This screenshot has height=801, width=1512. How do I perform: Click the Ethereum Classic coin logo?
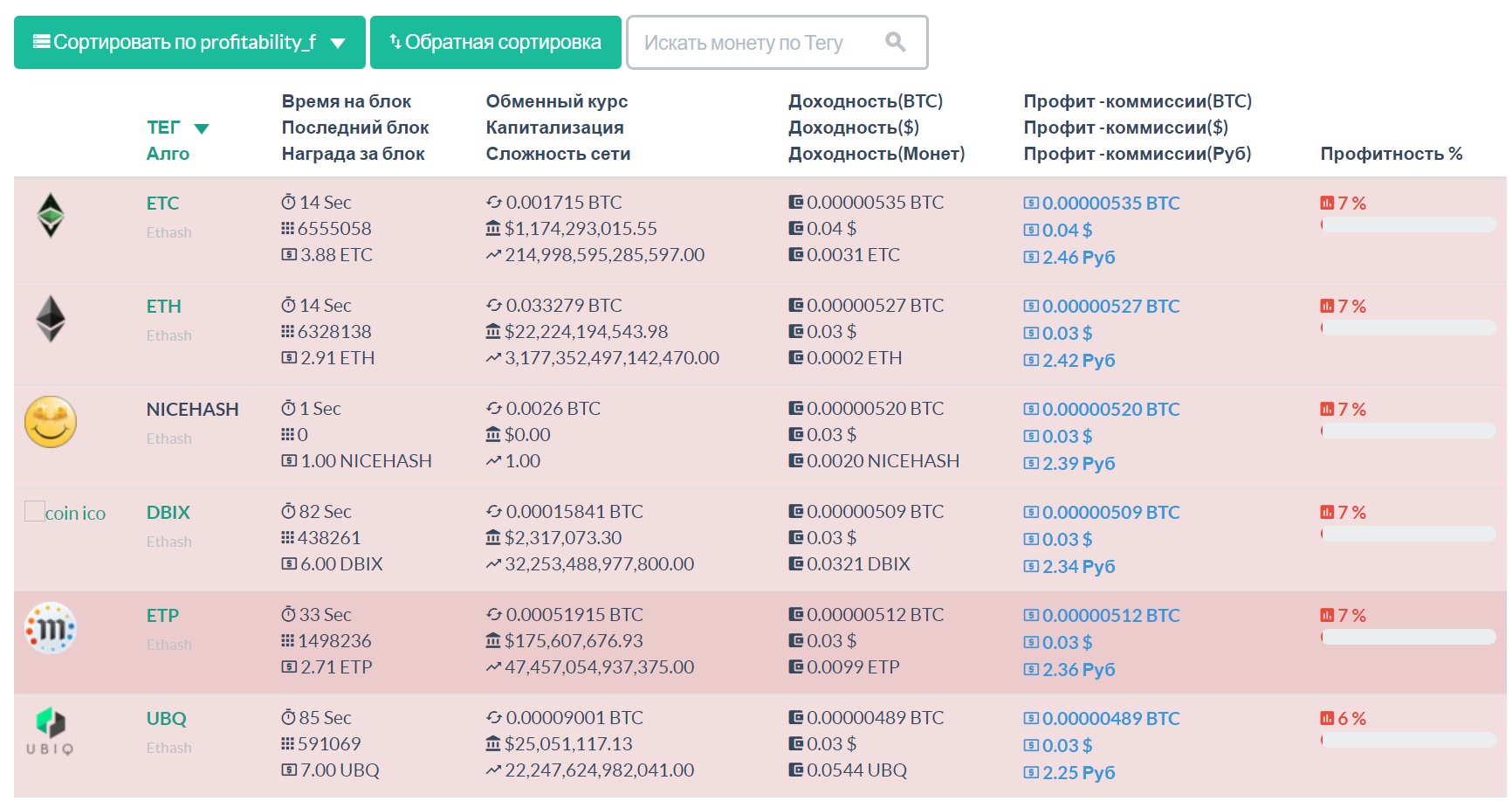coord(51,215)
